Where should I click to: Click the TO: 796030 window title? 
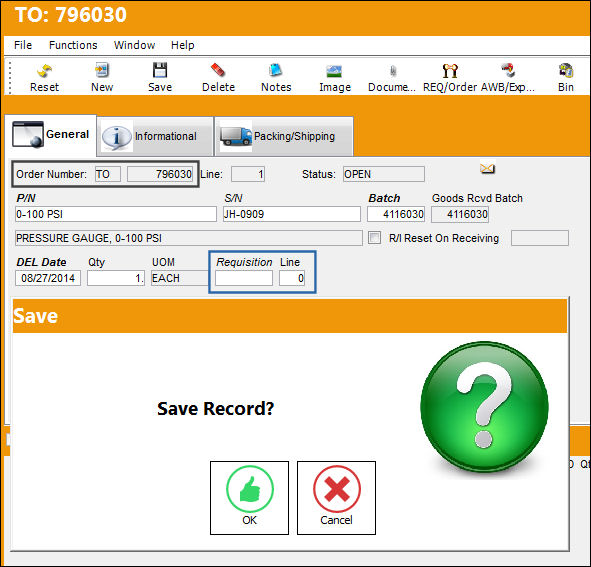[x=70, y=15]
